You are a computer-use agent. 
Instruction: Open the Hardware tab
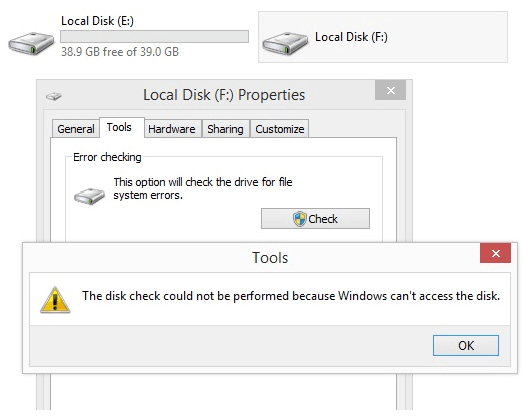172,129
